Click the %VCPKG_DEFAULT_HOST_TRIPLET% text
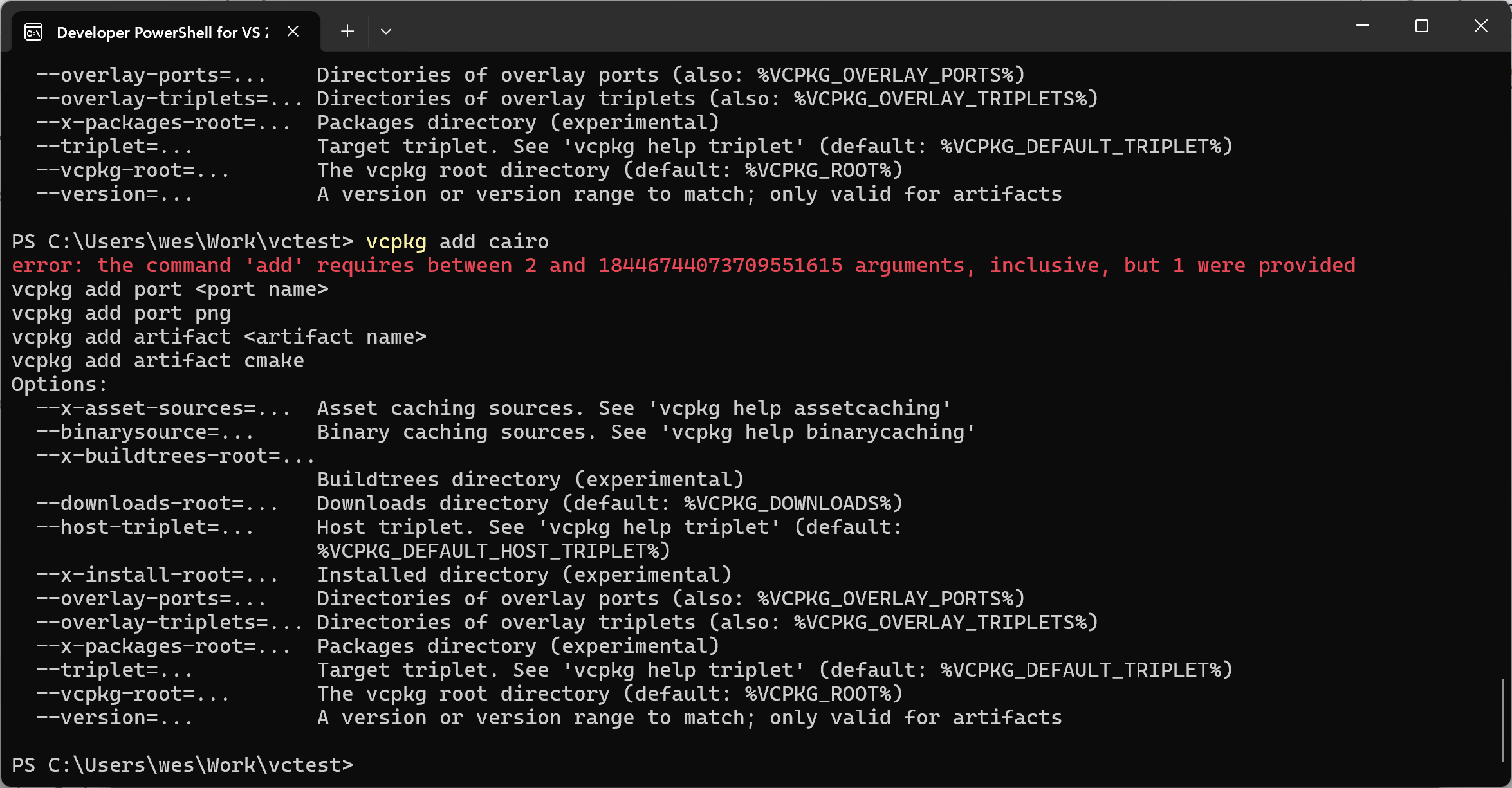Viewport: 1512px width, 788px height. (x=493, y=551)
